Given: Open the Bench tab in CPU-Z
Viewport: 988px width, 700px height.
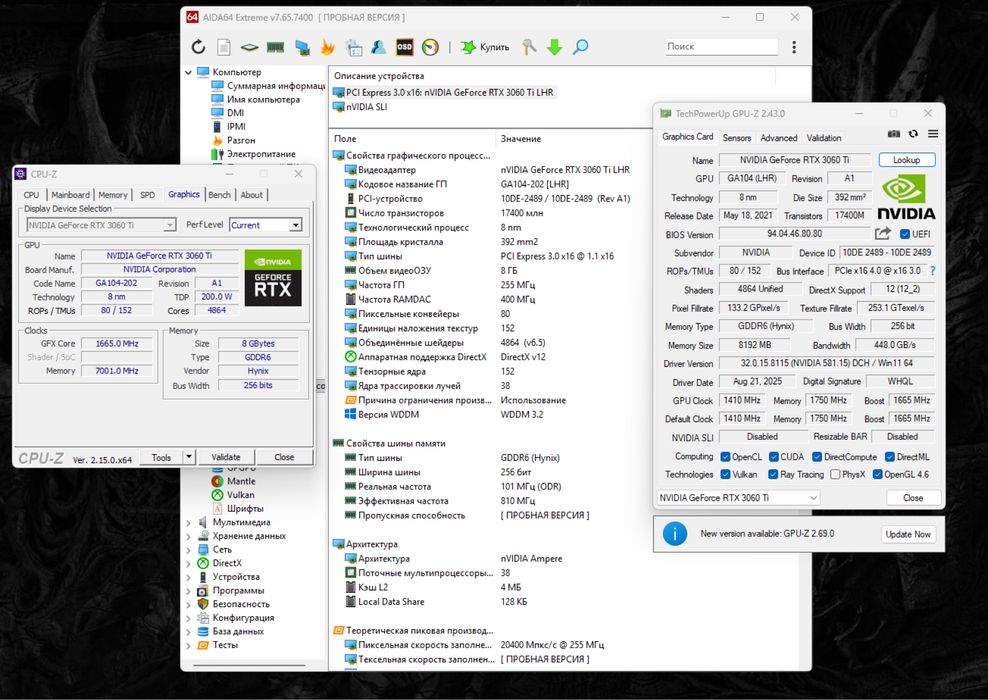Looking at the screenshot, I should 219,195.
